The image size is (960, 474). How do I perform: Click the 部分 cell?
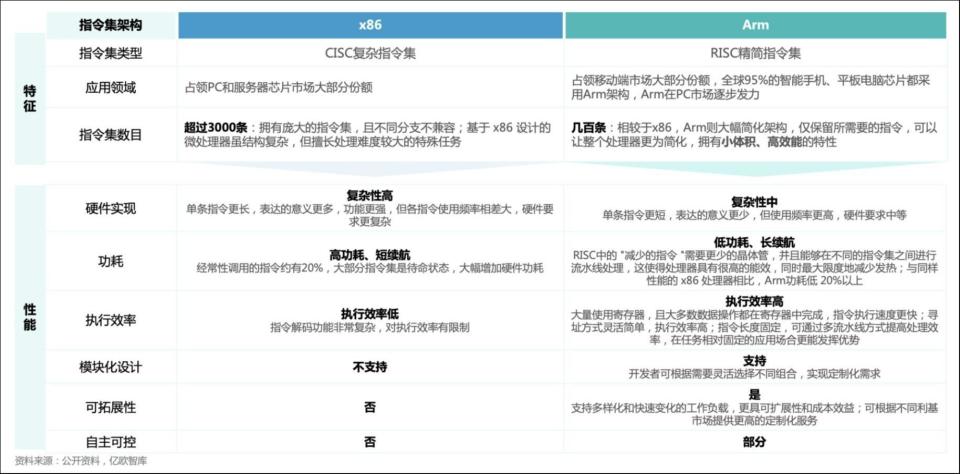[x=754, y=442]
